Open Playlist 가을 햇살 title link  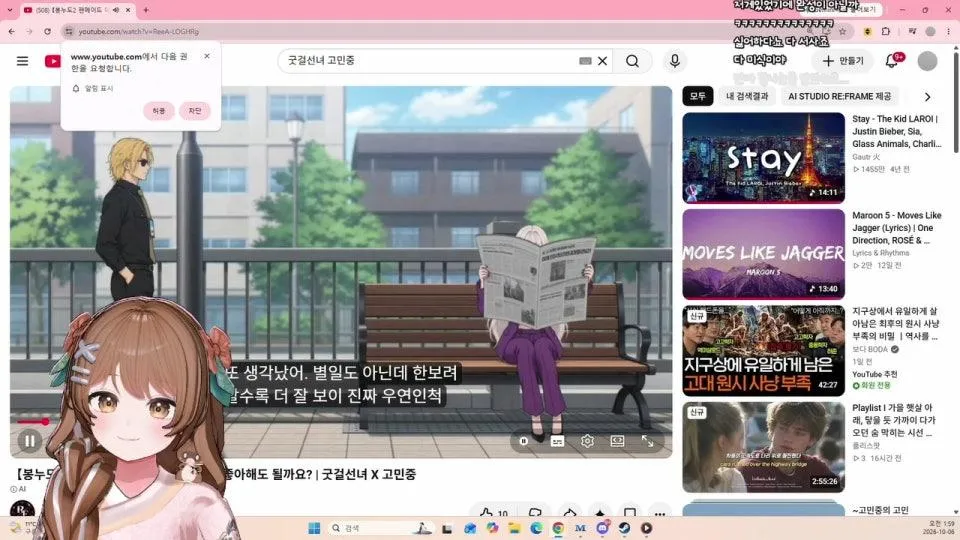[x=894, y=420]
